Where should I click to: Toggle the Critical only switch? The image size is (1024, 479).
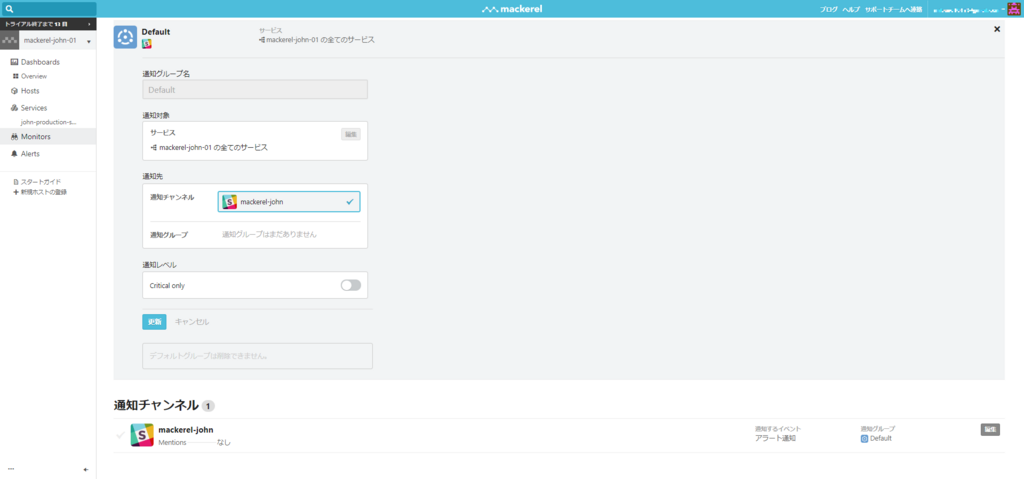pos(351,286)
